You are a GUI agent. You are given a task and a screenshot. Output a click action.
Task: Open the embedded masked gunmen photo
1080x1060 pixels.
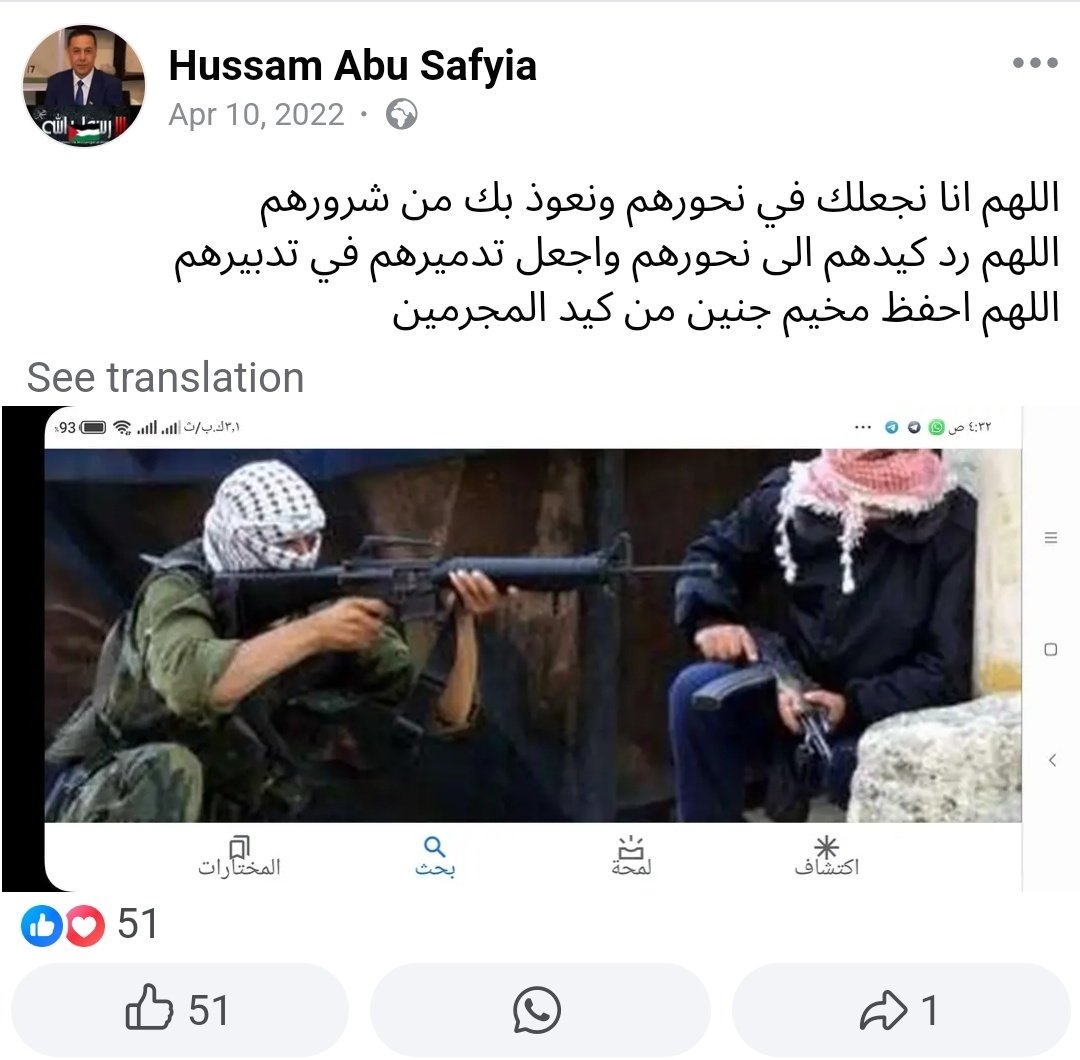click(x=532, y=635)
